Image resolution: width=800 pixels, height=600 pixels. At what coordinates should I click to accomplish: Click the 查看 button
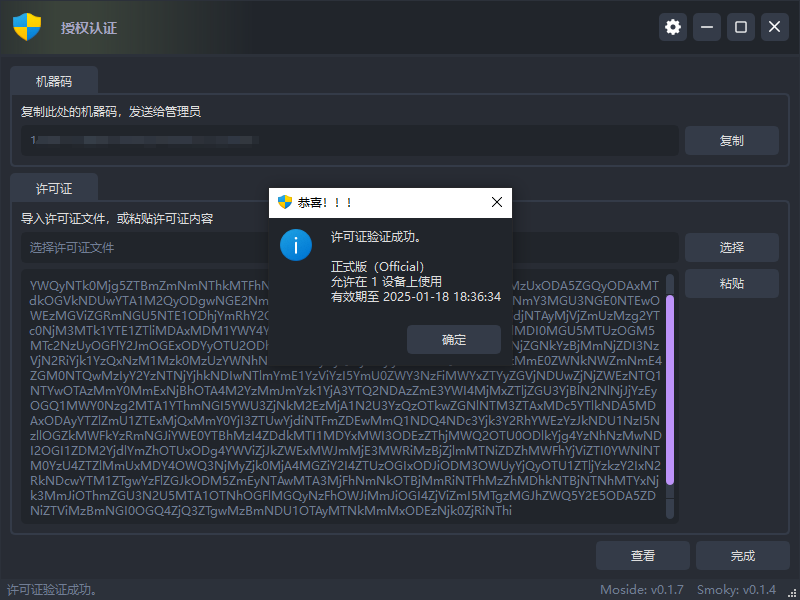pyautogui.click(x=643, y=555)
